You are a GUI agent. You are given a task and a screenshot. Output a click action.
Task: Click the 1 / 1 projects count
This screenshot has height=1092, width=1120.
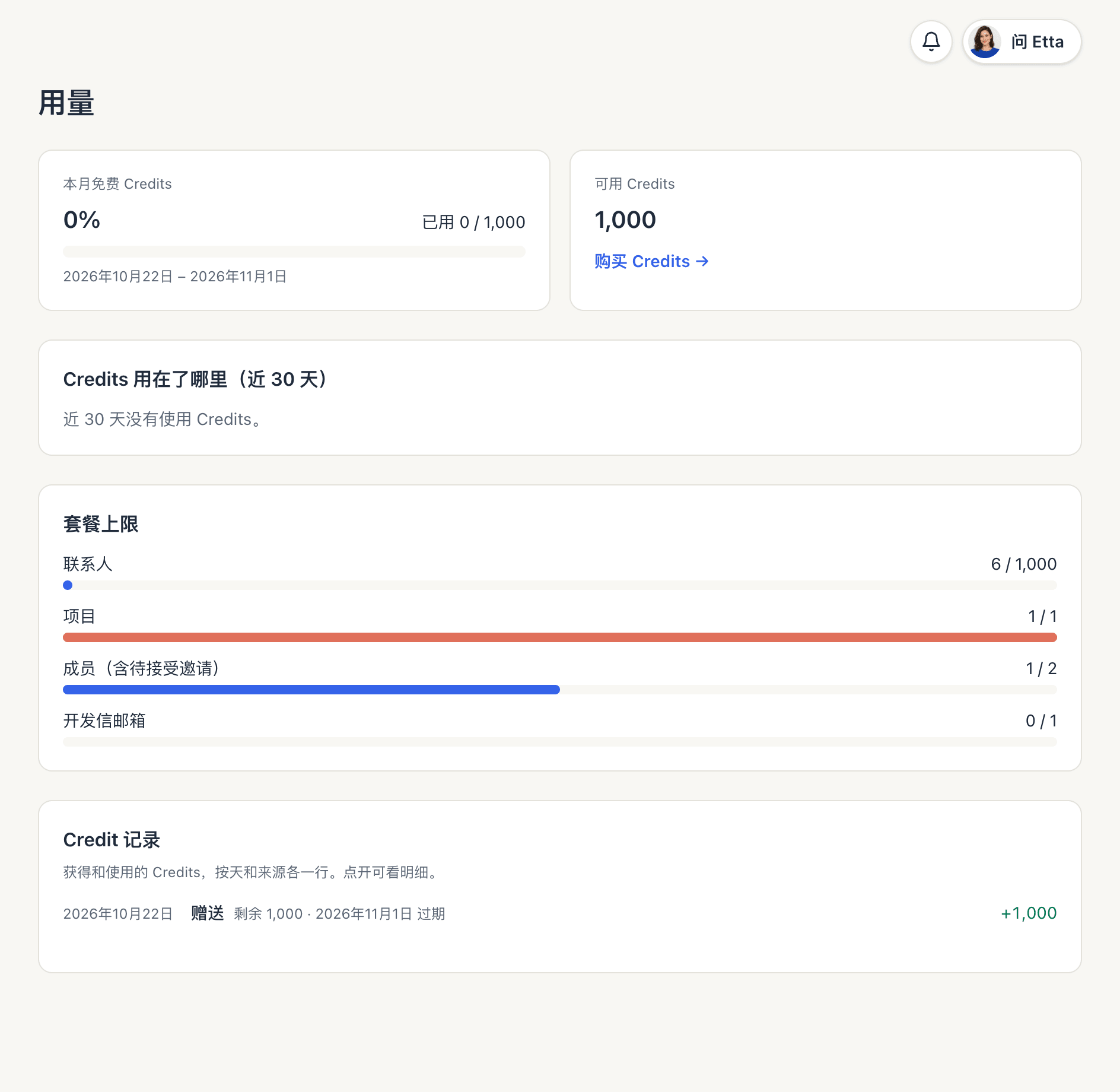[1042, 617]
